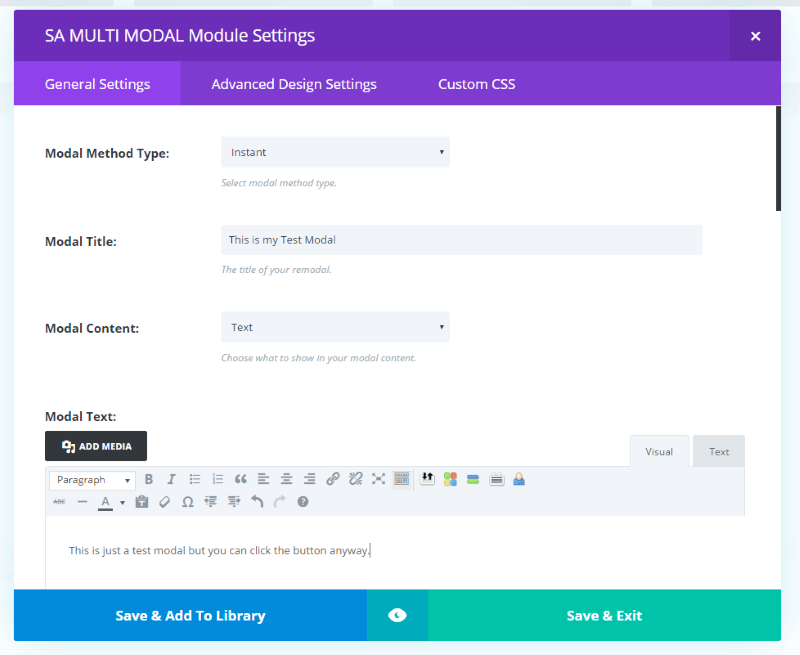Click the Add Media button
Viewport: 800px width, 655px height.
96,446
